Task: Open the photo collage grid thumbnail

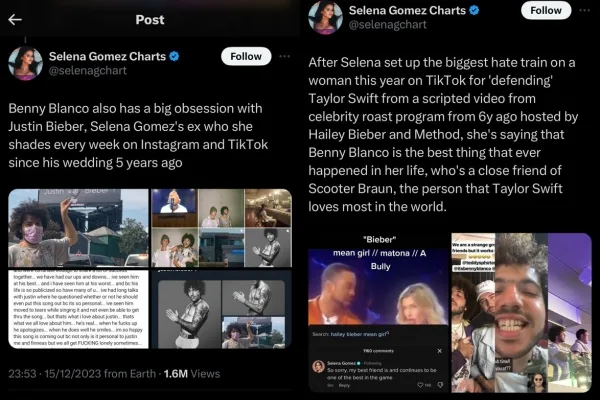Action: coord(222,228)
